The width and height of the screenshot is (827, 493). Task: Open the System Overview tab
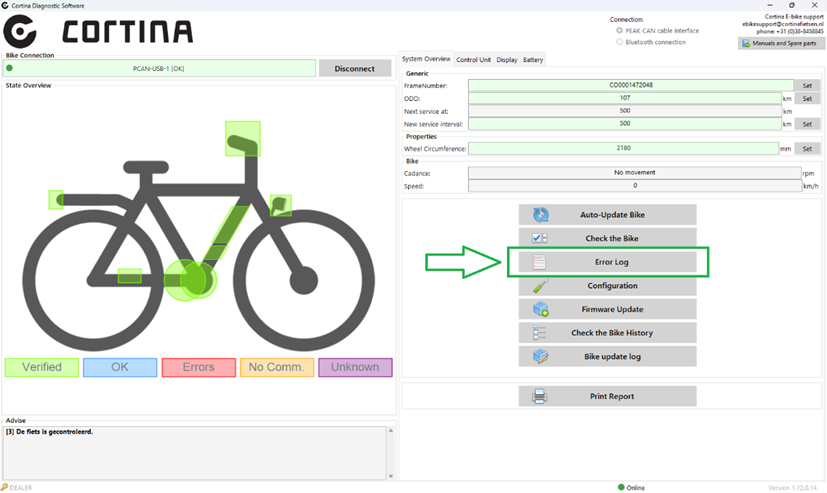click(426, 59)
